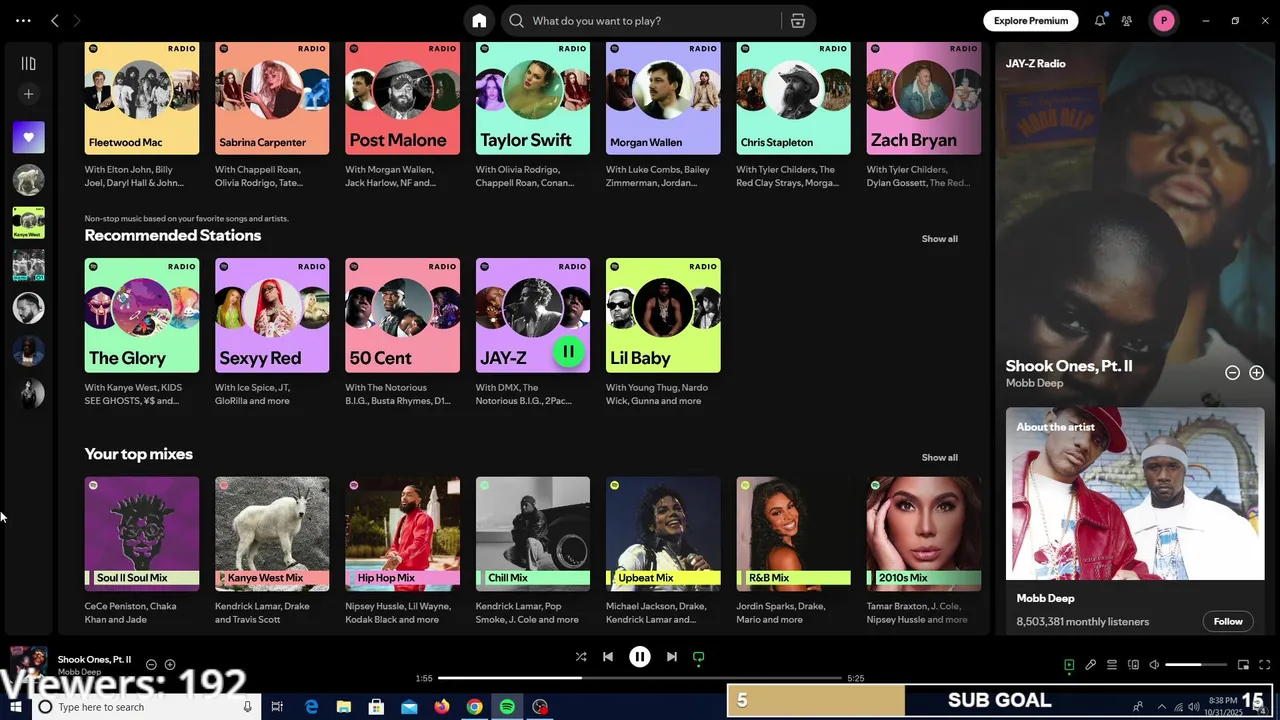This screenshot has width=1280, height=720.
Task: Open the What's New notifications bell
Action: coord(1100,20)
